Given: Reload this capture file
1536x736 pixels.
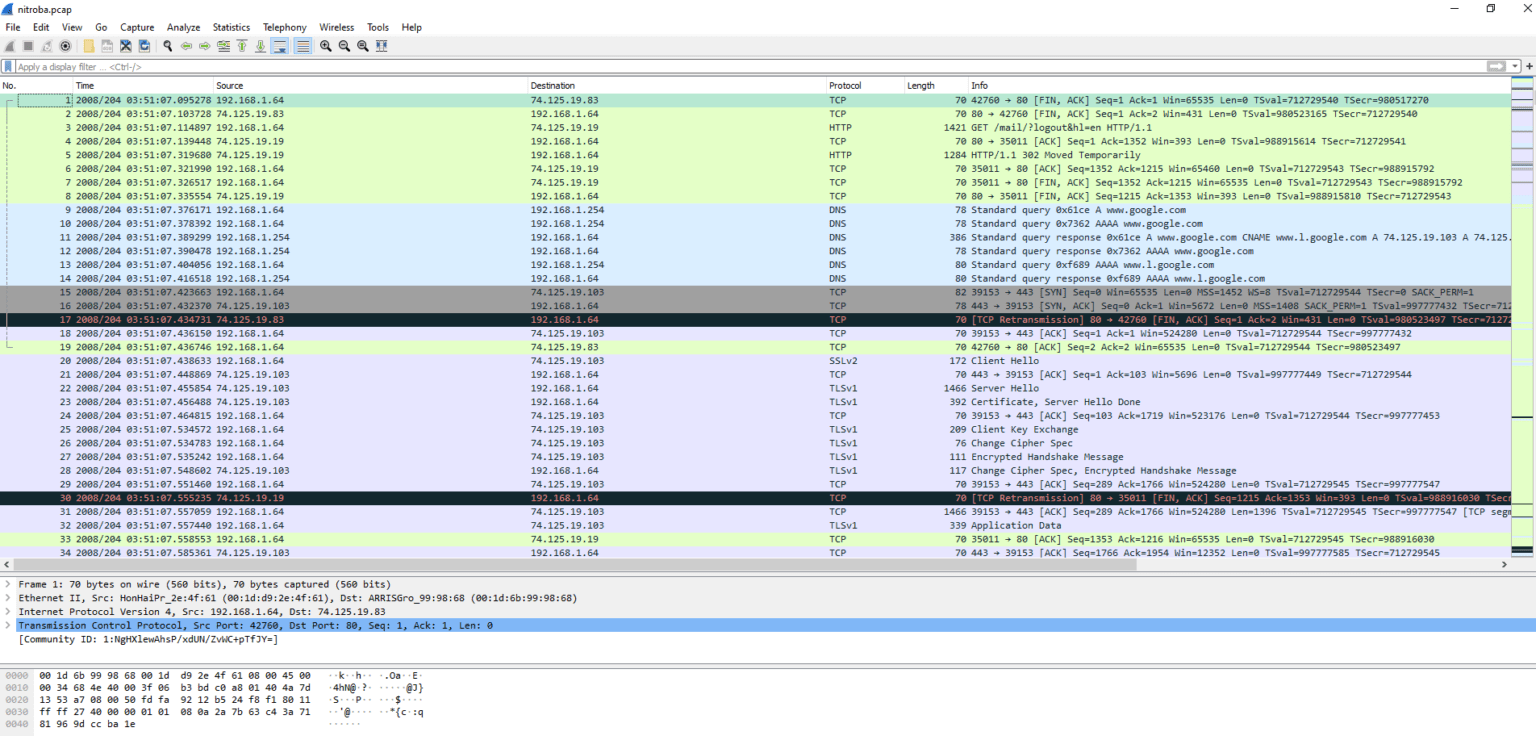Looking at the screenshot, I should tap(143, 46).
